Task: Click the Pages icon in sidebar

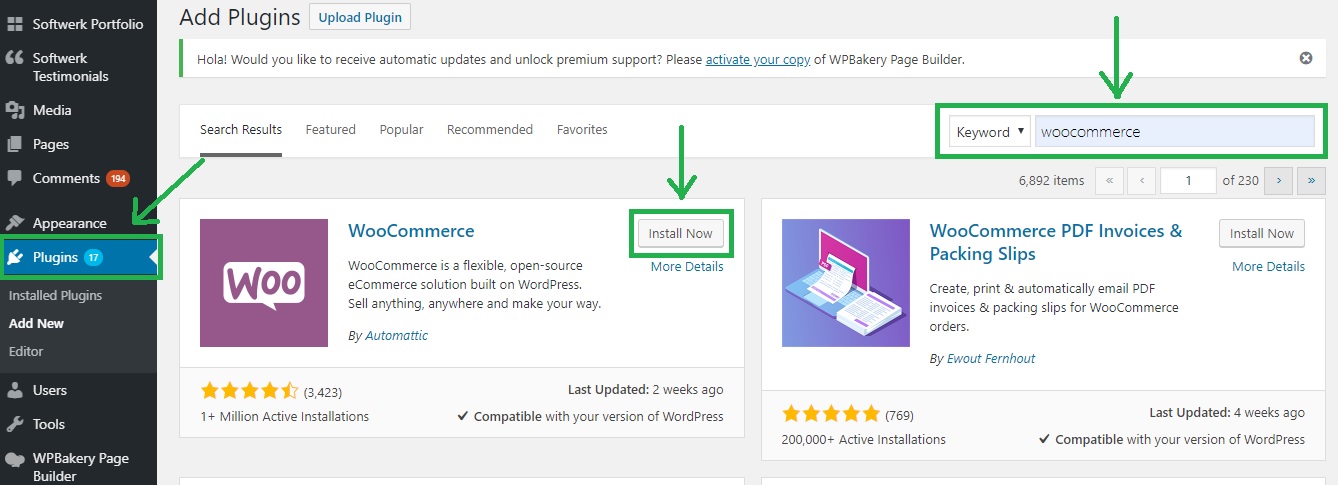Action: 15,144
